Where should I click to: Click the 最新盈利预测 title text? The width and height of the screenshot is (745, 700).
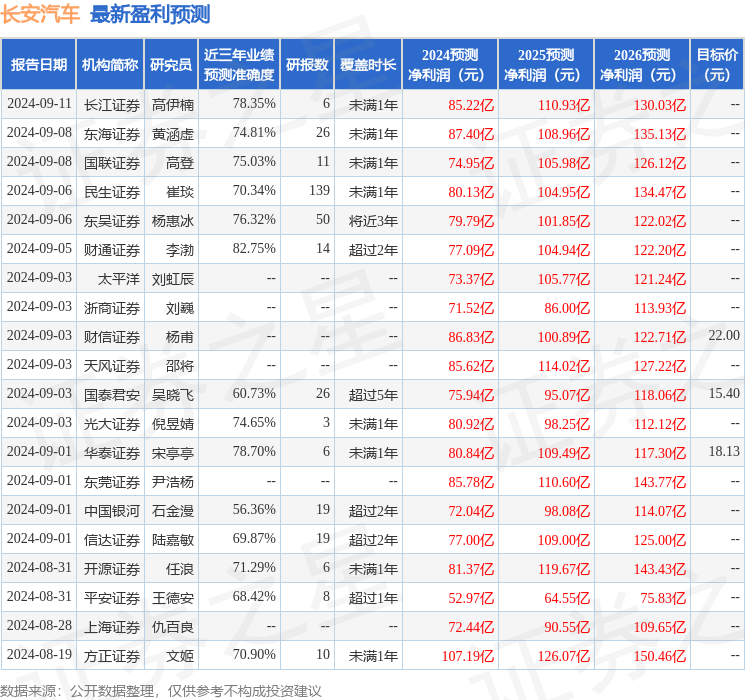point(150,14)
